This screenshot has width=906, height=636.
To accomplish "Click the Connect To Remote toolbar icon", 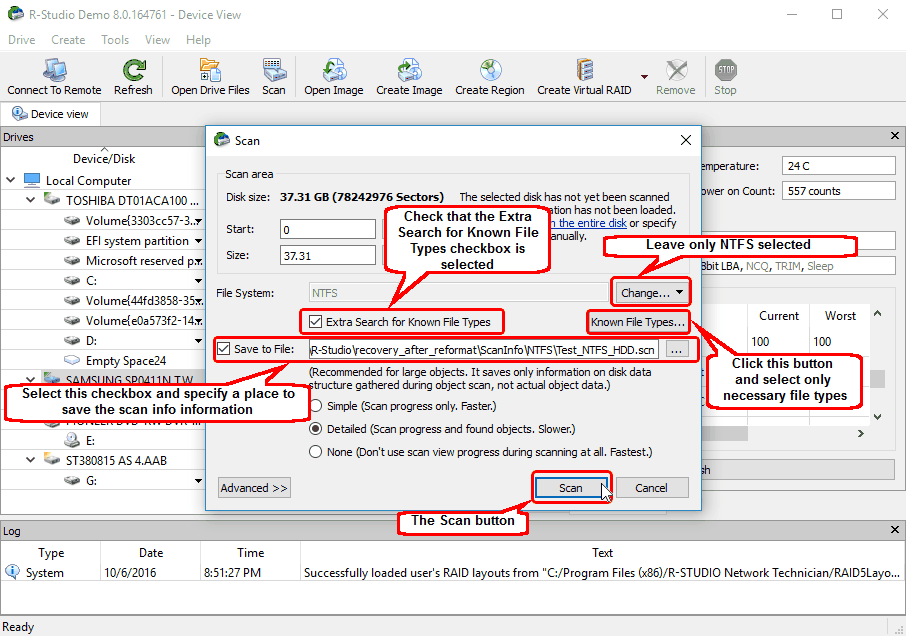I will (54, 70).
